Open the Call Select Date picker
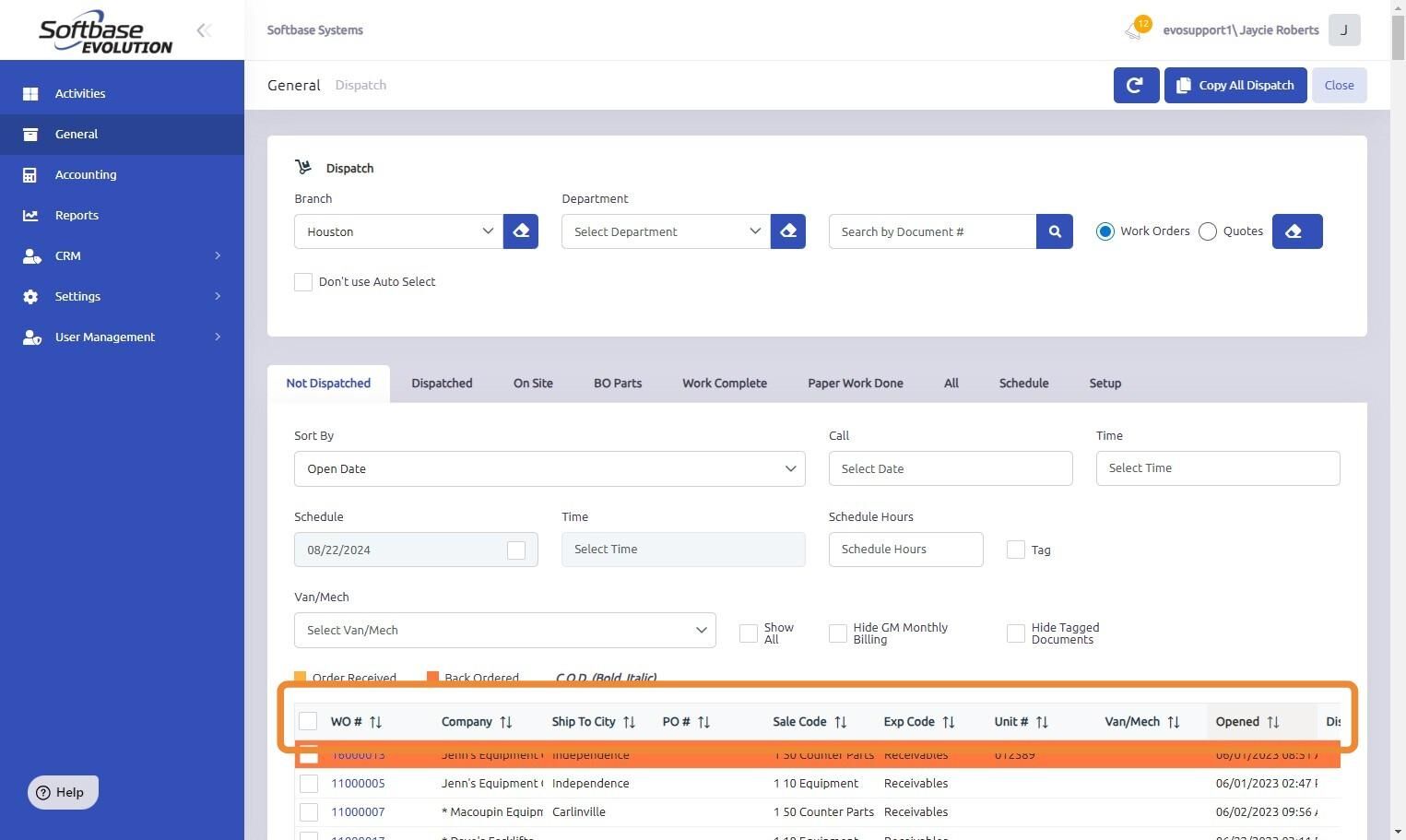The image size is (1406, 840). [x=951, y=468]
